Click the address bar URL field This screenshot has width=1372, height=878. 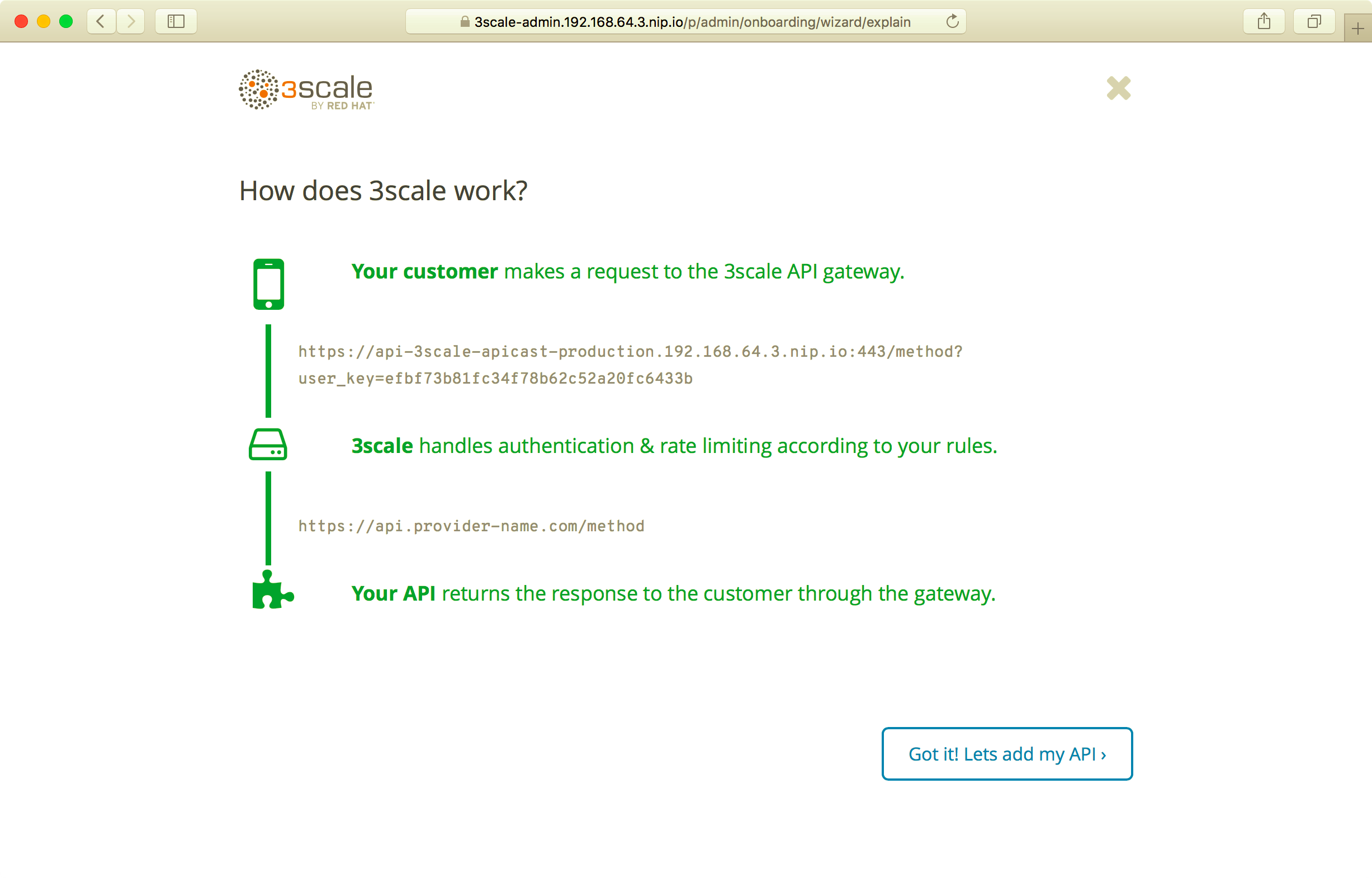click(x=685, y=22)
